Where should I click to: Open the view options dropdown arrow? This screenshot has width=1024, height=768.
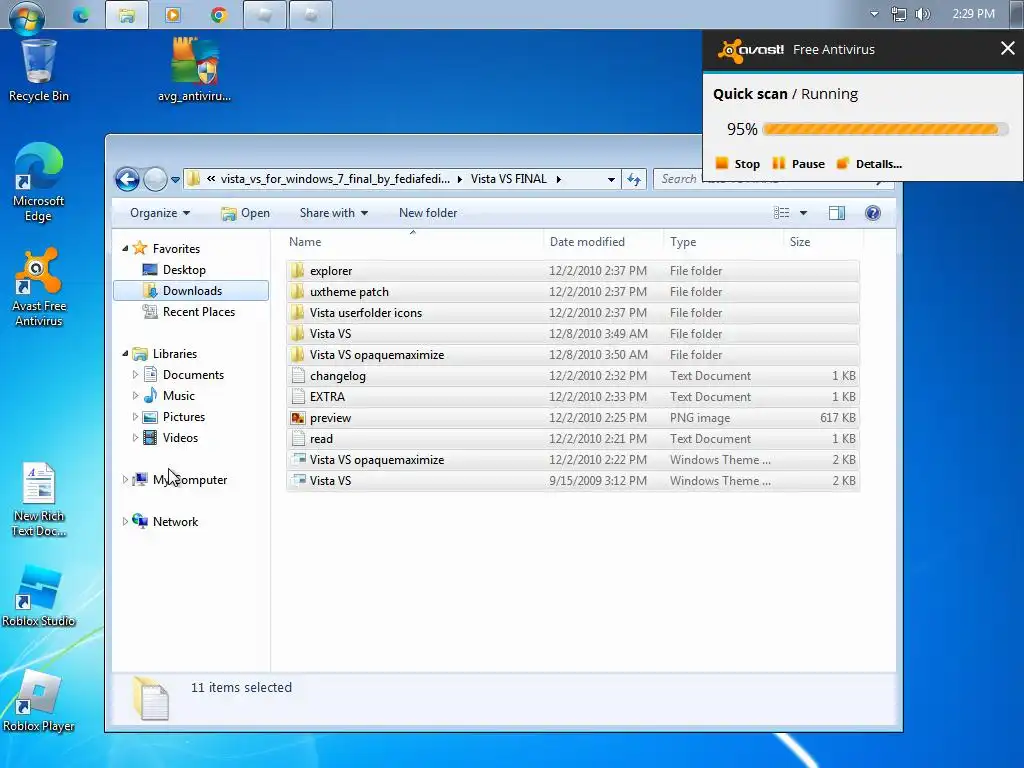point(803,213)
